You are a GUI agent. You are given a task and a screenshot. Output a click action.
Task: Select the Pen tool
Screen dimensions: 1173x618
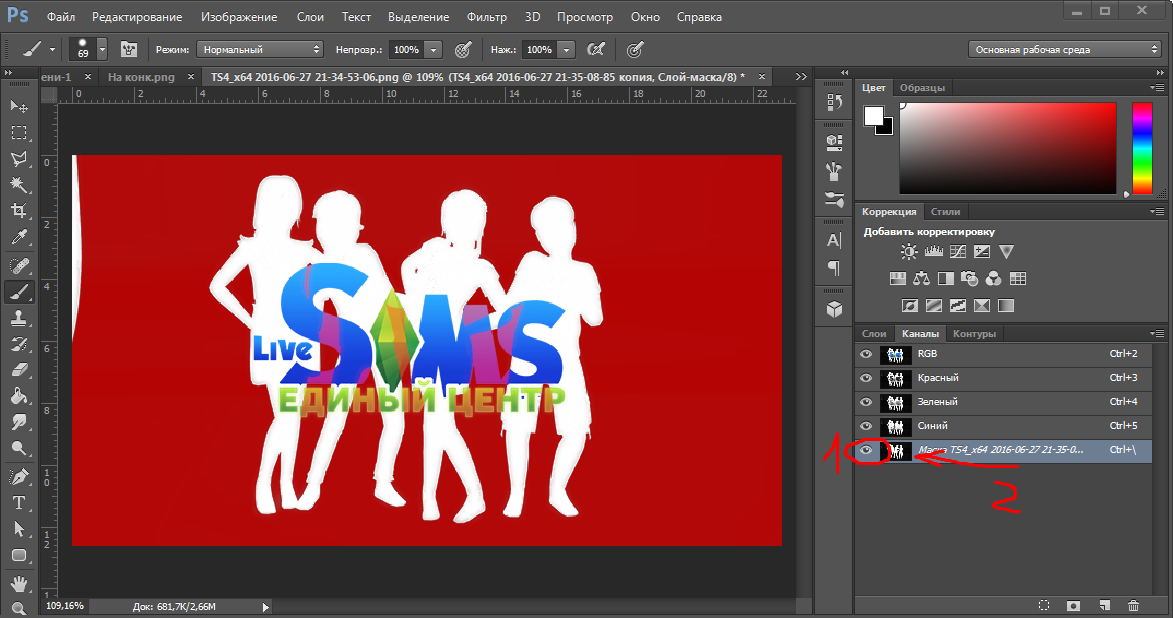tap(19, 477)
